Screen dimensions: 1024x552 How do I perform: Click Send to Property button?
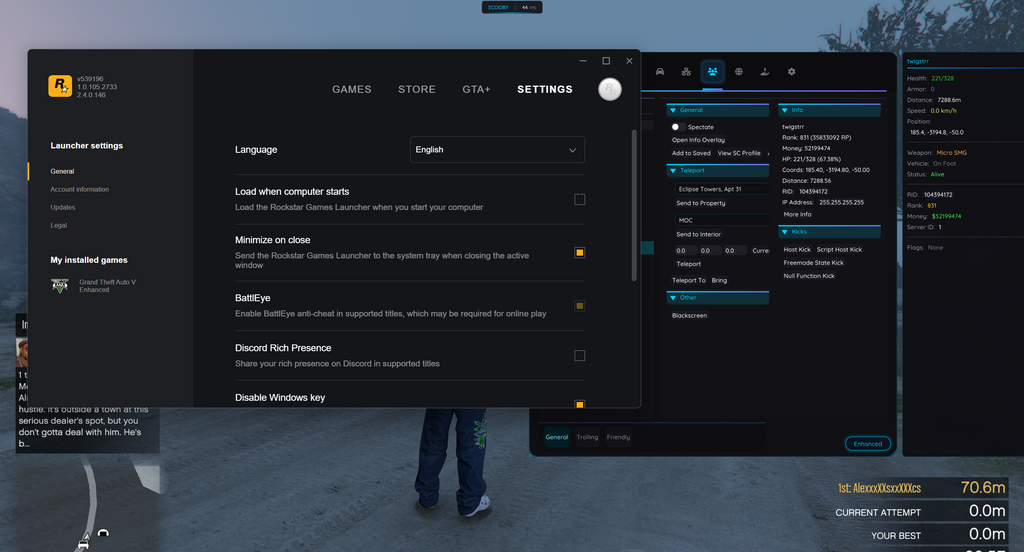coord(701,203)
